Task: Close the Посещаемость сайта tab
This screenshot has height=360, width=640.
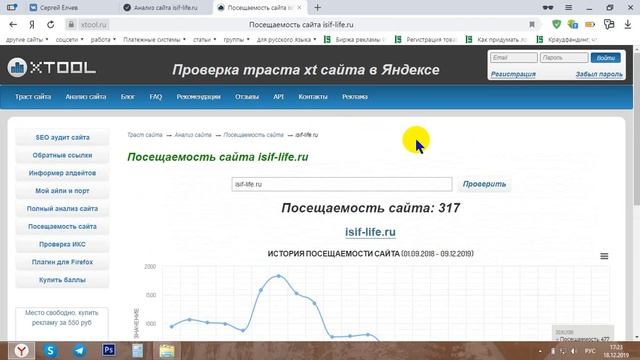Action: click(300, 7)
